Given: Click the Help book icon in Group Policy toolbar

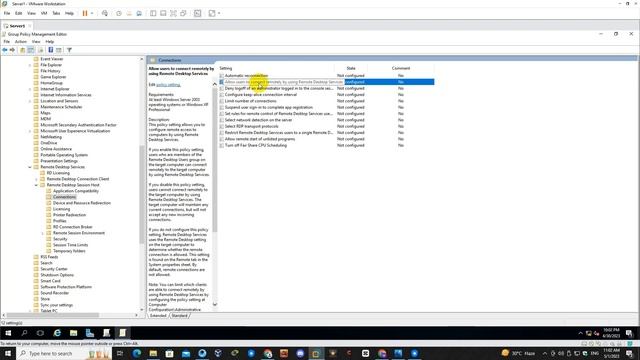Looking at the screenshot, I should (x=51, y=50).
